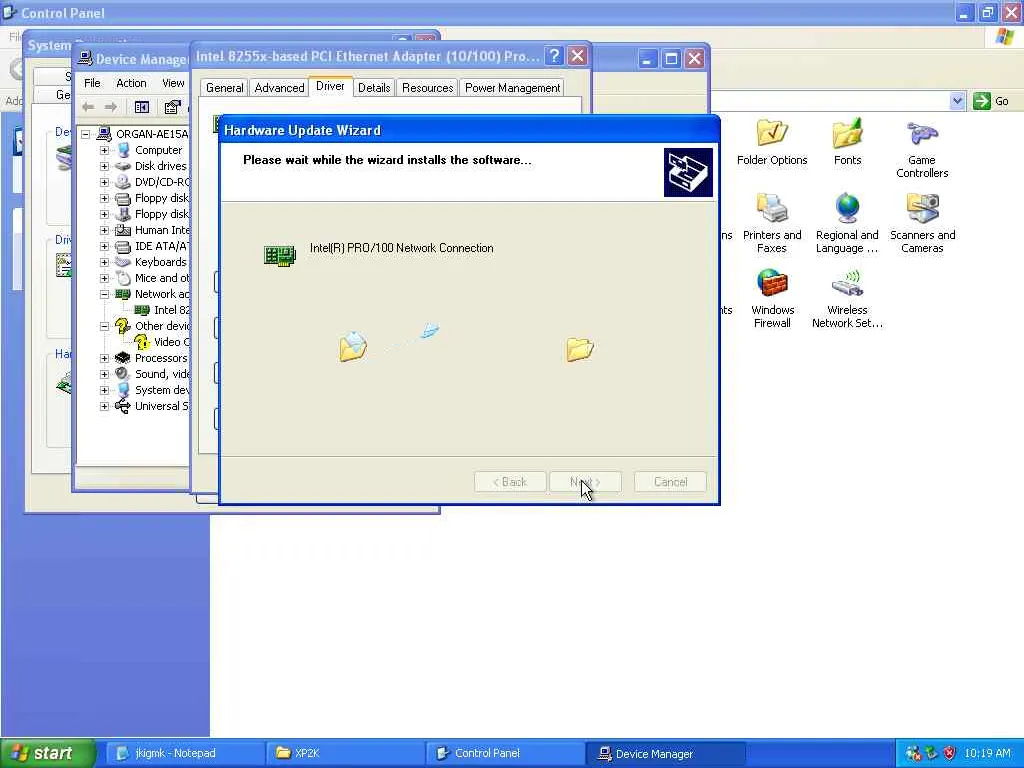Click the Processors device icon

[123, 358]
